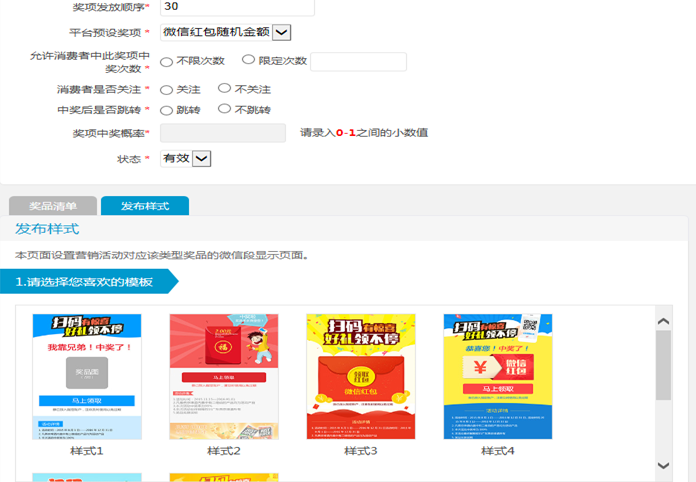
Task: Click the 样式3 caption text
Action: (x=360, y=451)
